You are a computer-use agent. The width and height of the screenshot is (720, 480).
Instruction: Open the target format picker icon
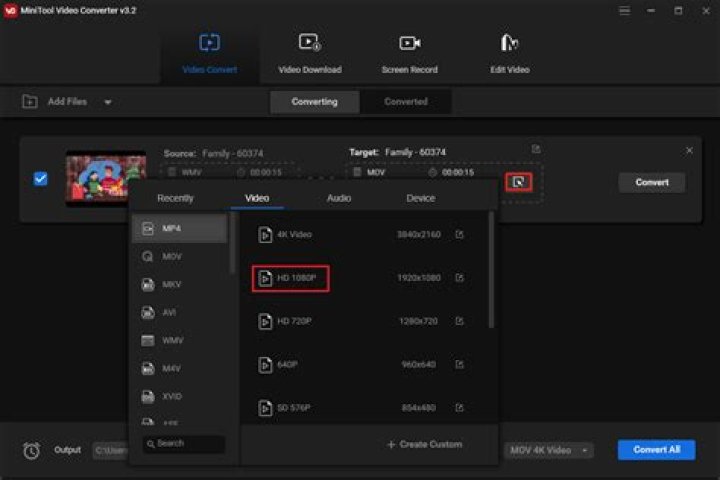click(518, 182)
